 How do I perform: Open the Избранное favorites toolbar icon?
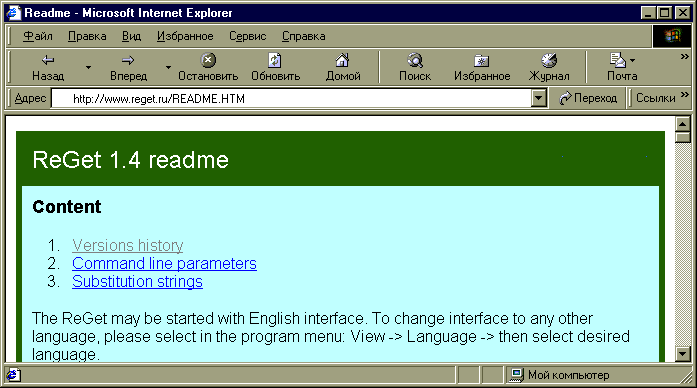coord(481,60)
